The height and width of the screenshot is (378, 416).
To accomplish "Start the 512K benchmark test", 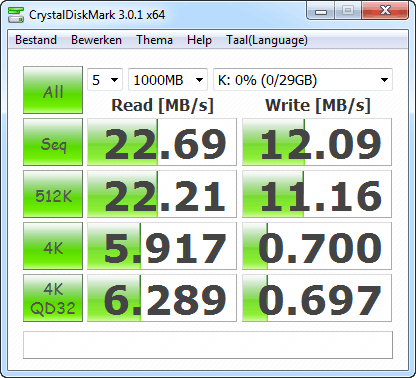I will coord(53,194).
